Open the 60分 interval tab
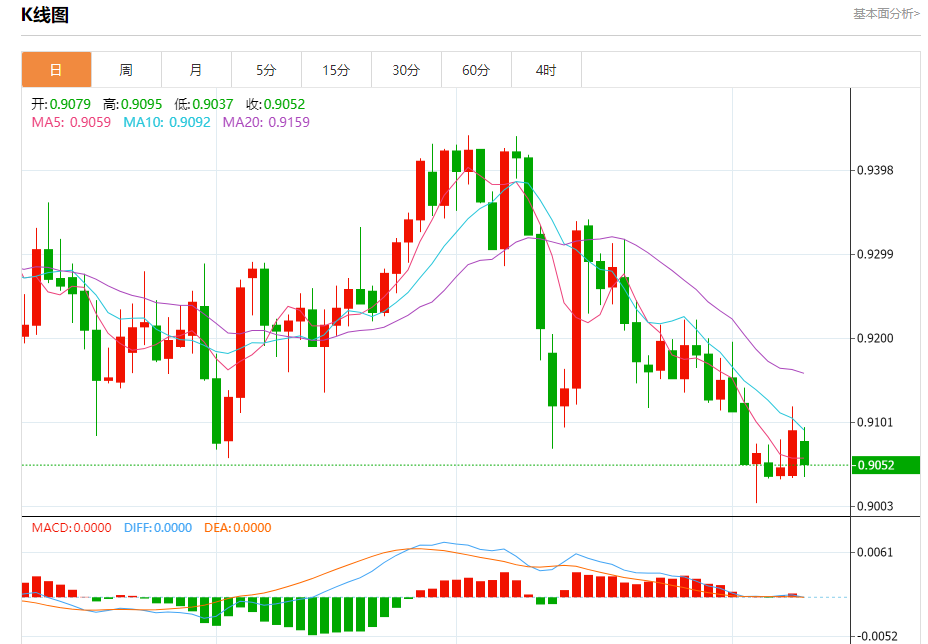The width and height of the screenshot is (928, 644). [476, 70]
